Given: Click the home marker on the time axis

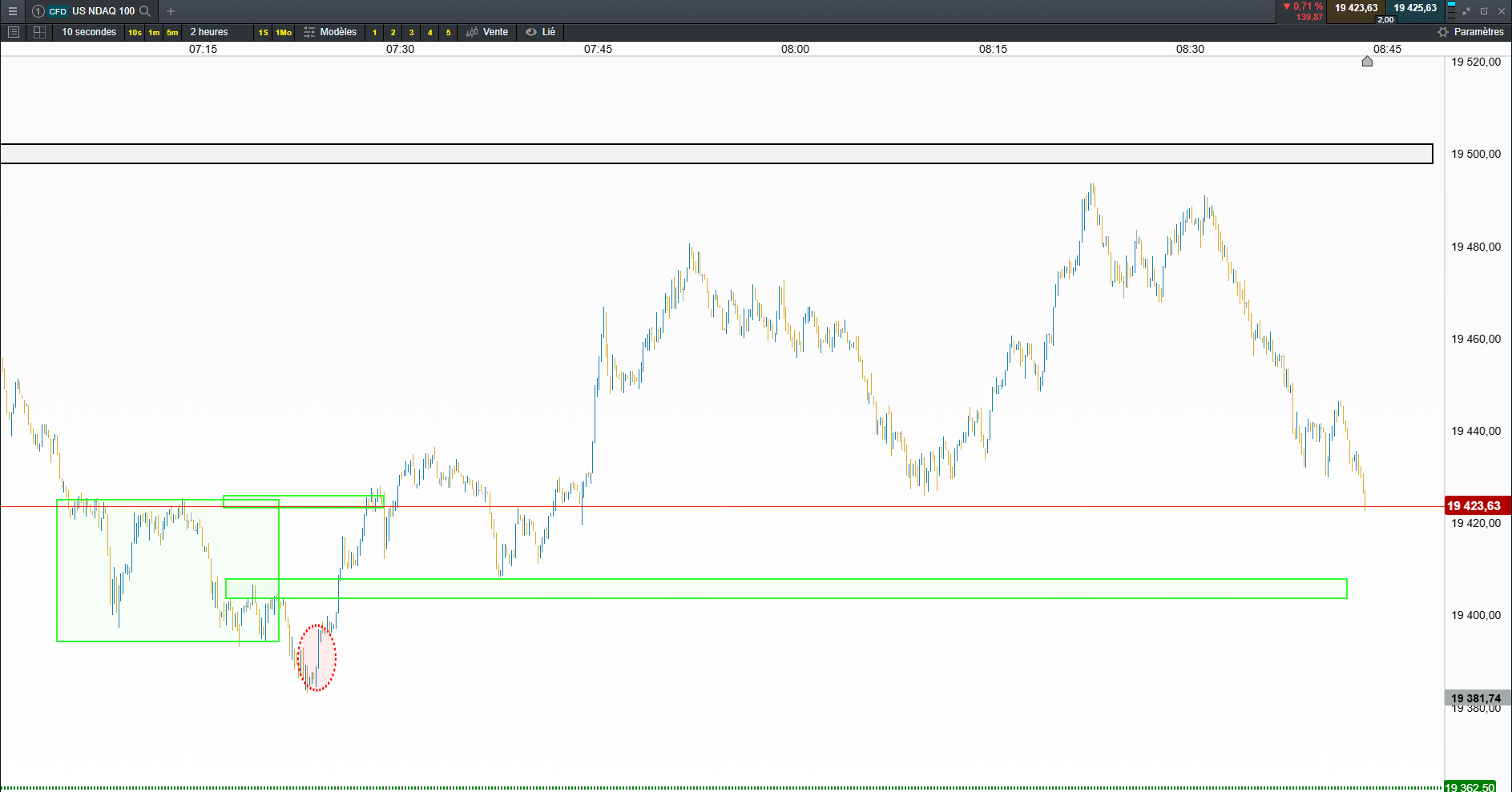Looking at the screenshot, I should (x=1368, y=62).
